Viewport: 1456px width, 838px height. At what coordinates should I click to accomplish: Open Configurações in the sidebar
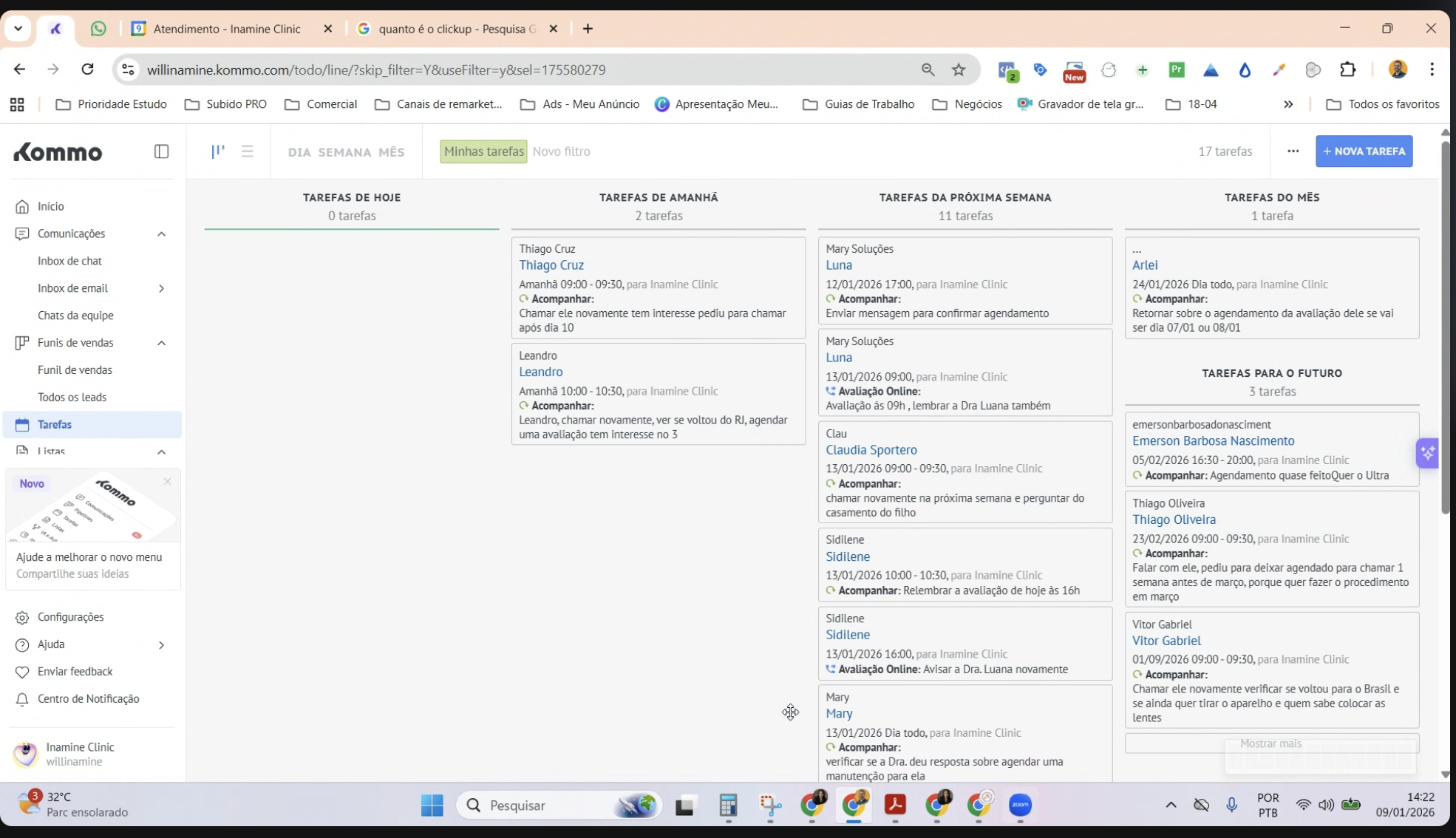[70, 617]
